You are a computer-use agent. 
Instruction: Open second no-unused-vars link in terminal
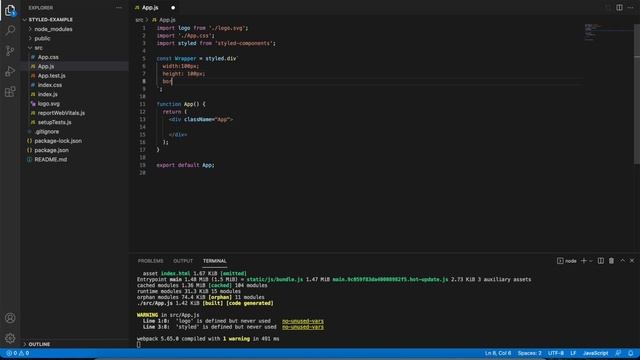[x=303, y=327]
